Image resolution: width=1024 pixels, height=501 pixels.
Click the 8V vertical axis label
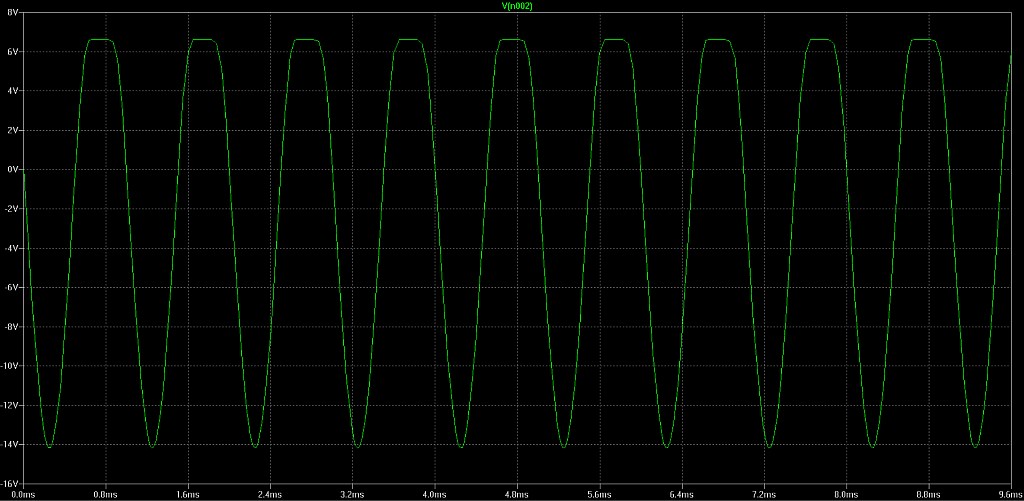point(13,12)
